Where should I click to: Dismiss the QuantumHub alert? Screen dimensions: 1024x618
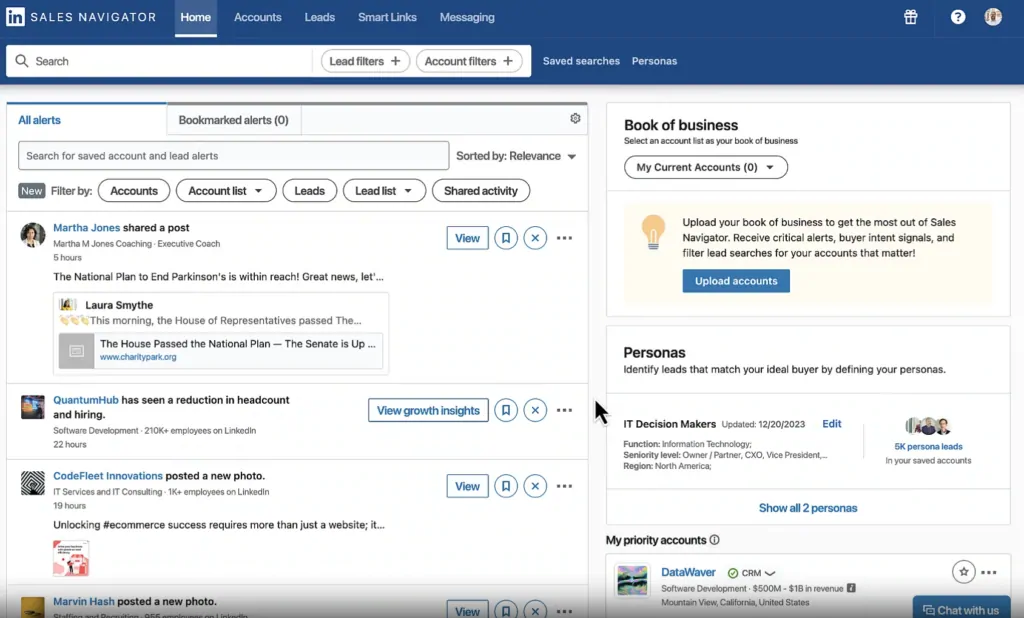[535, 410]
